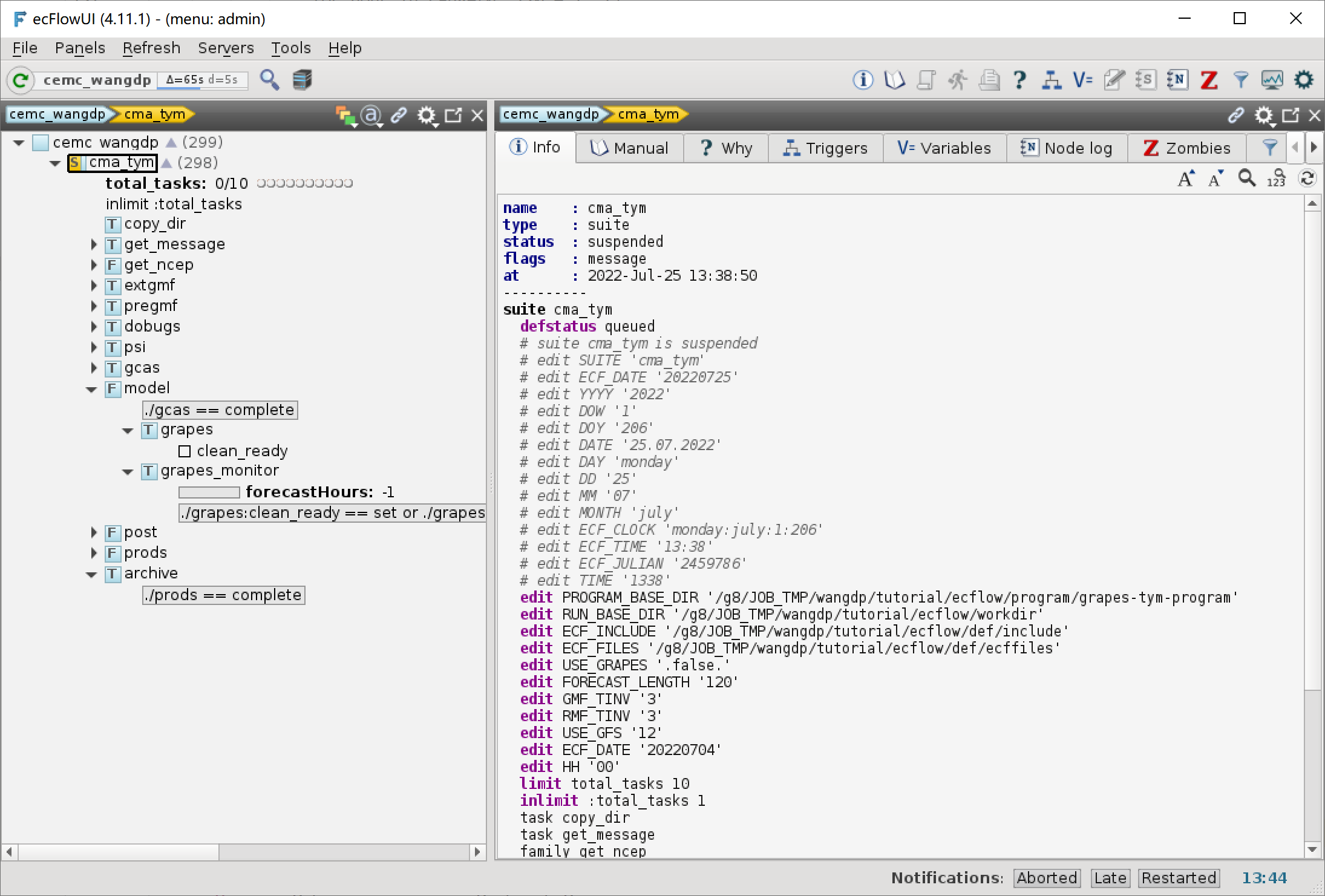Collapse the model family node
The height and width of the screenshot is (896, 1325).
click(91, 390)
